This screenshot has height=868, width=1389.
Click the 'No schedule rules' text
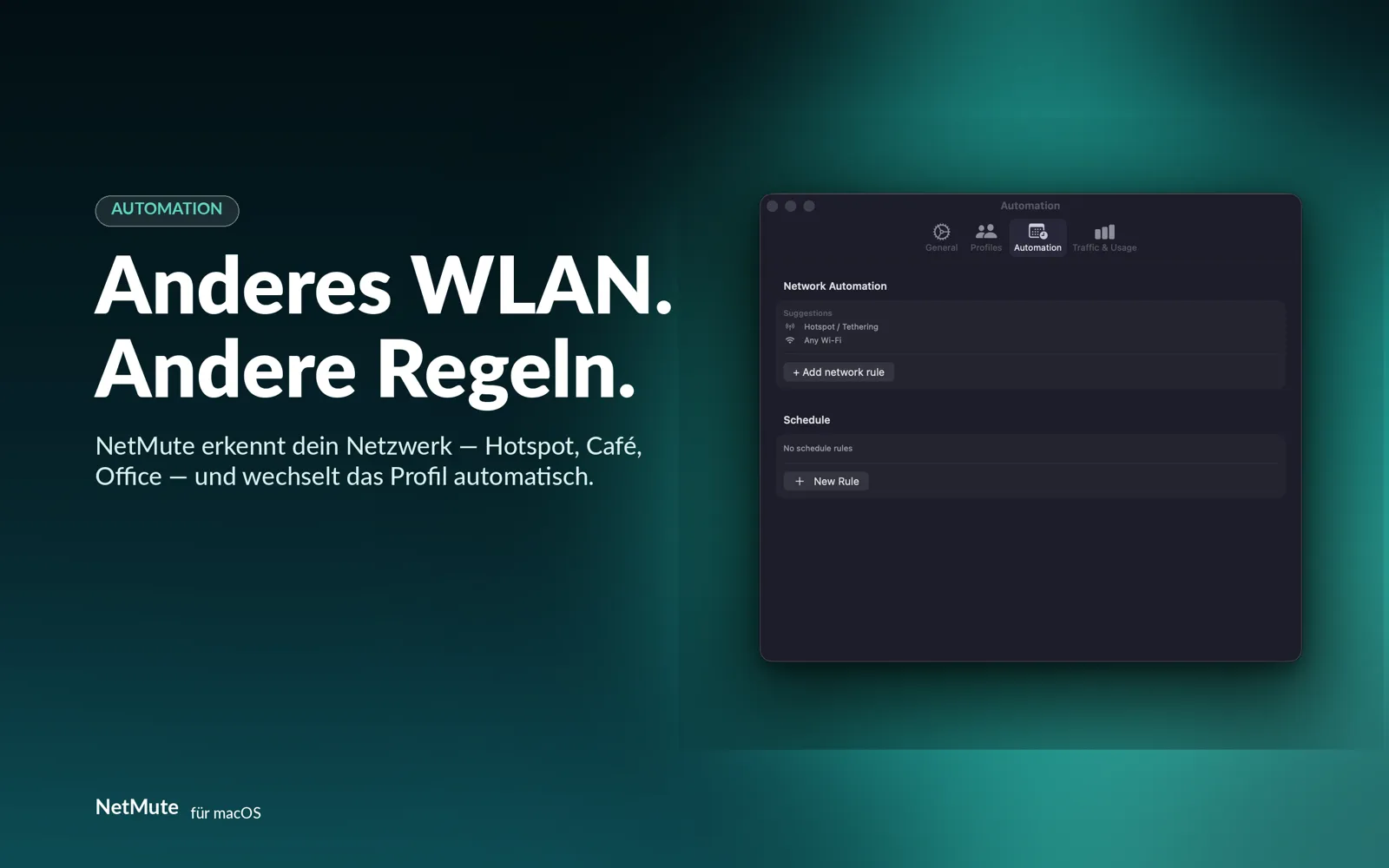coord(818,449)
